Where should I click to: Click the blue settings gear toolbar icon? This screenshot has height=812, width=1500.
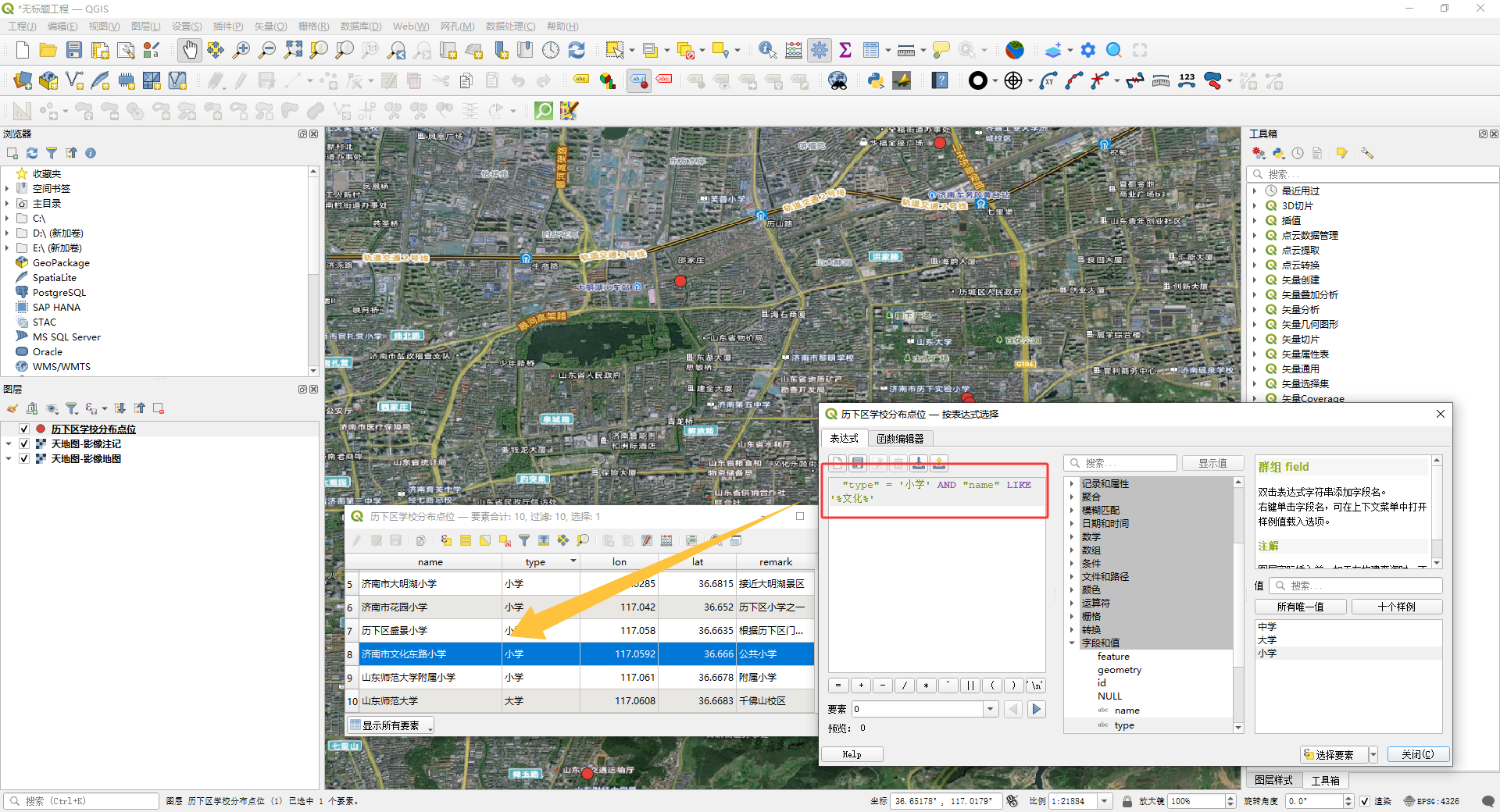[x=1088, y=50]
